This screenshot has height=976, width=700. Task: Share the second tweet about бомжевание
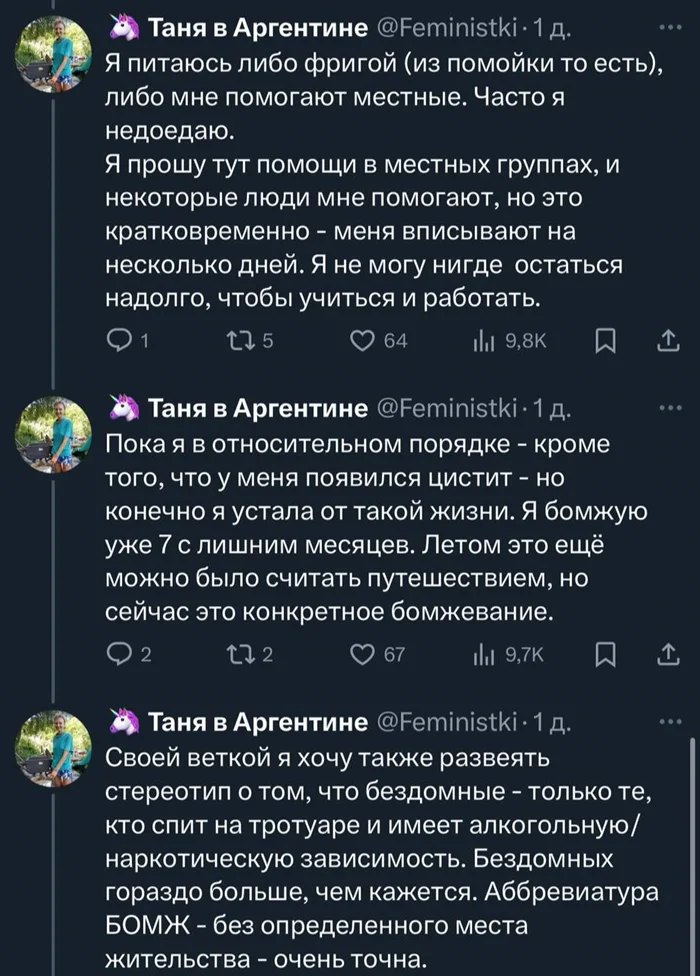pos(664,656)
